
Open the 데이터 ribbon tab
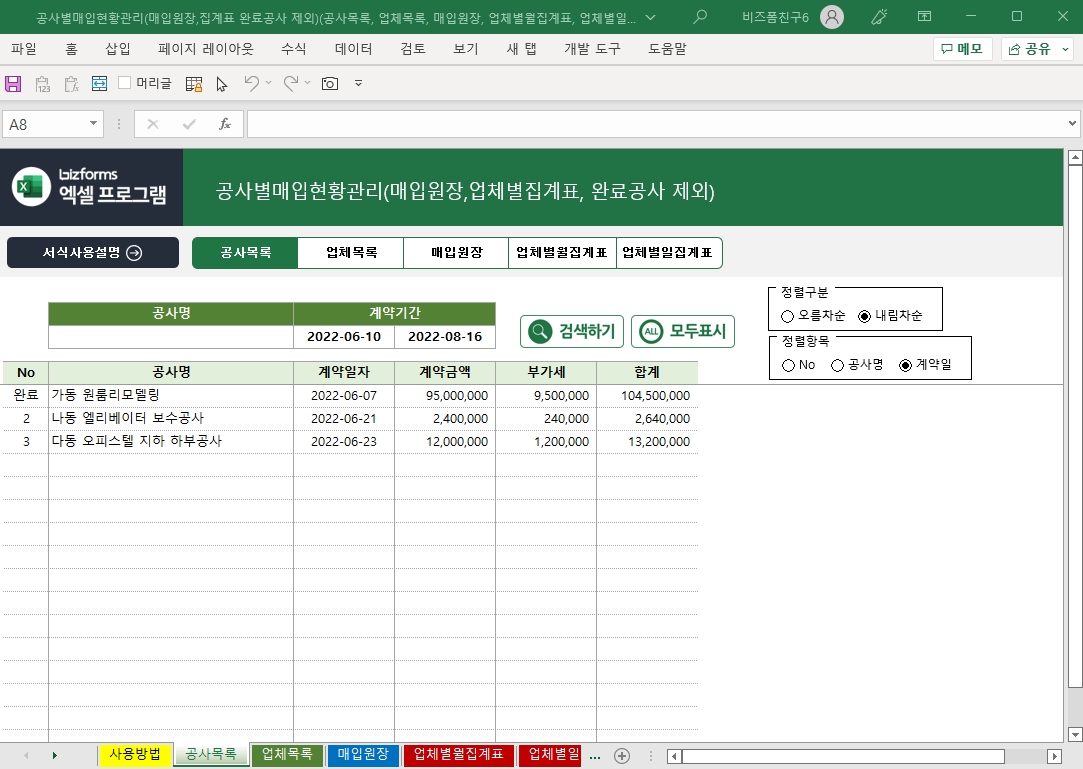(353, 49)
